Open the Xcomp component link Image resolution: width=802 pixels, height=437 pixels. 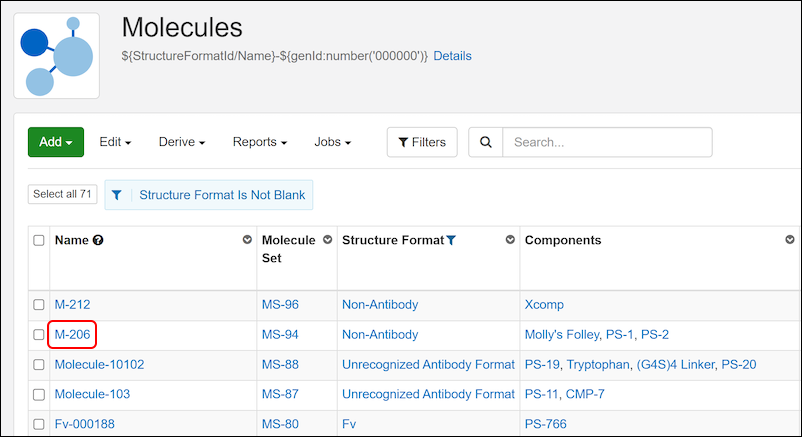click(544, 304)
